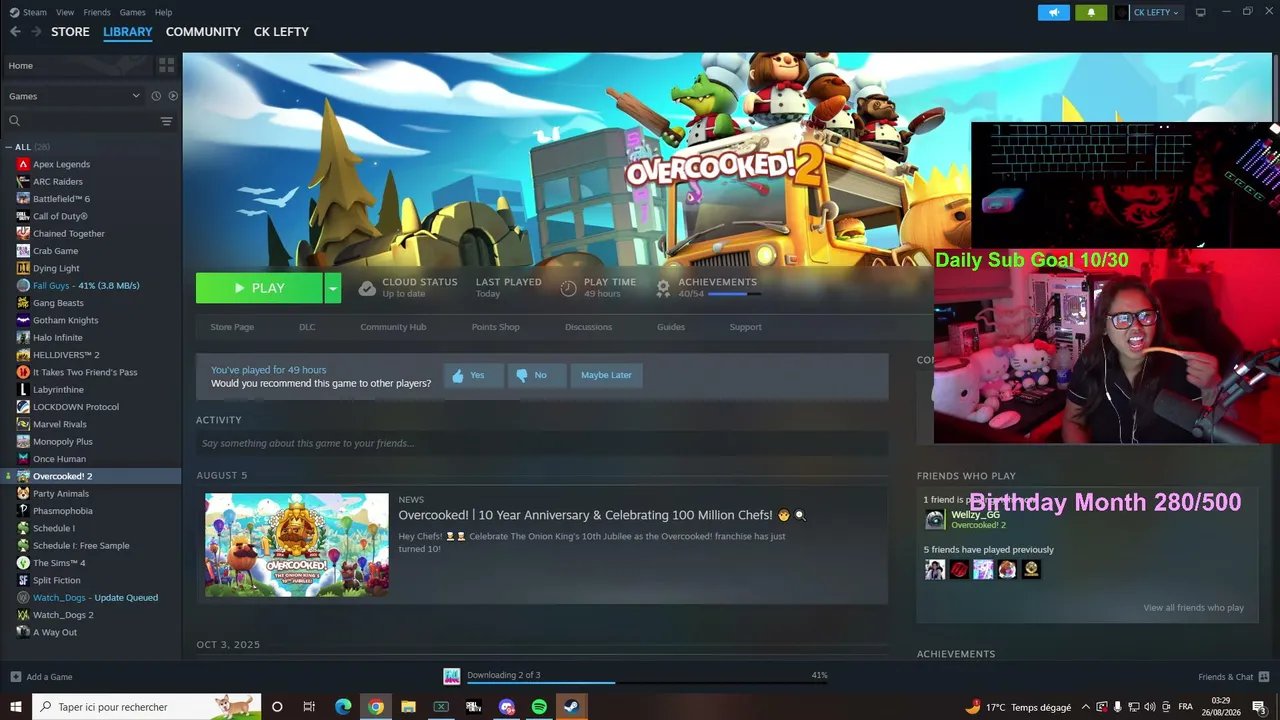Open File Explorer from the taskbar
Screen dimensions: 1280x720
408,707
